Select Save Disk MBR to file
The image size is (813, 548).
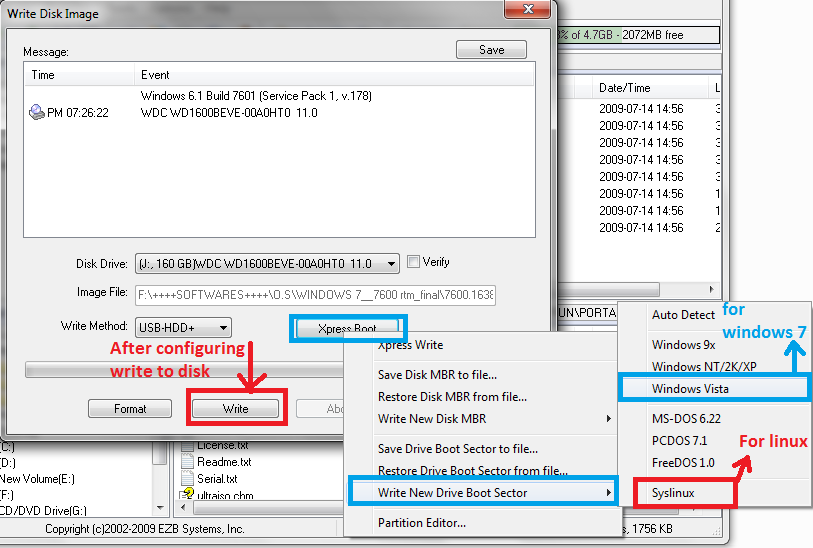[x=437, y=374]
